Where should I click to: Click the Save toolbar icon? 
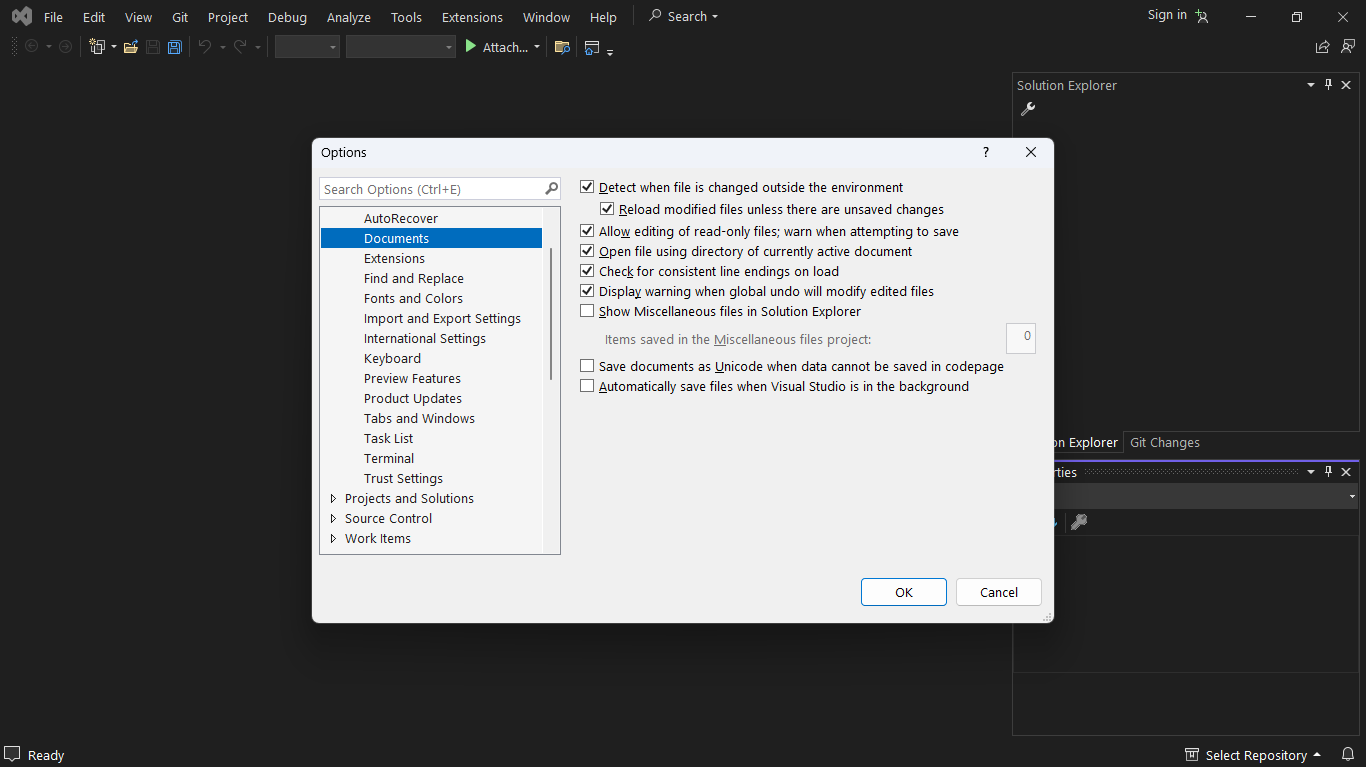[152, 47]
